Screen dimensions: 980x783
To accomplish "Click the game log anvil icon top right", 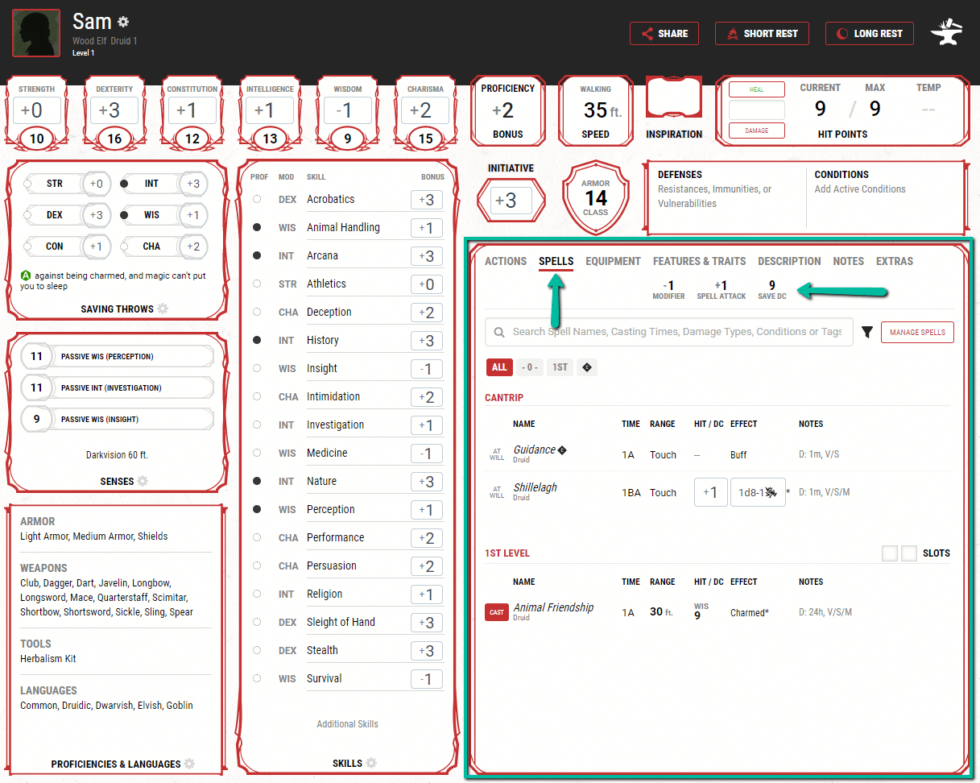I will (x=944, y=31).
